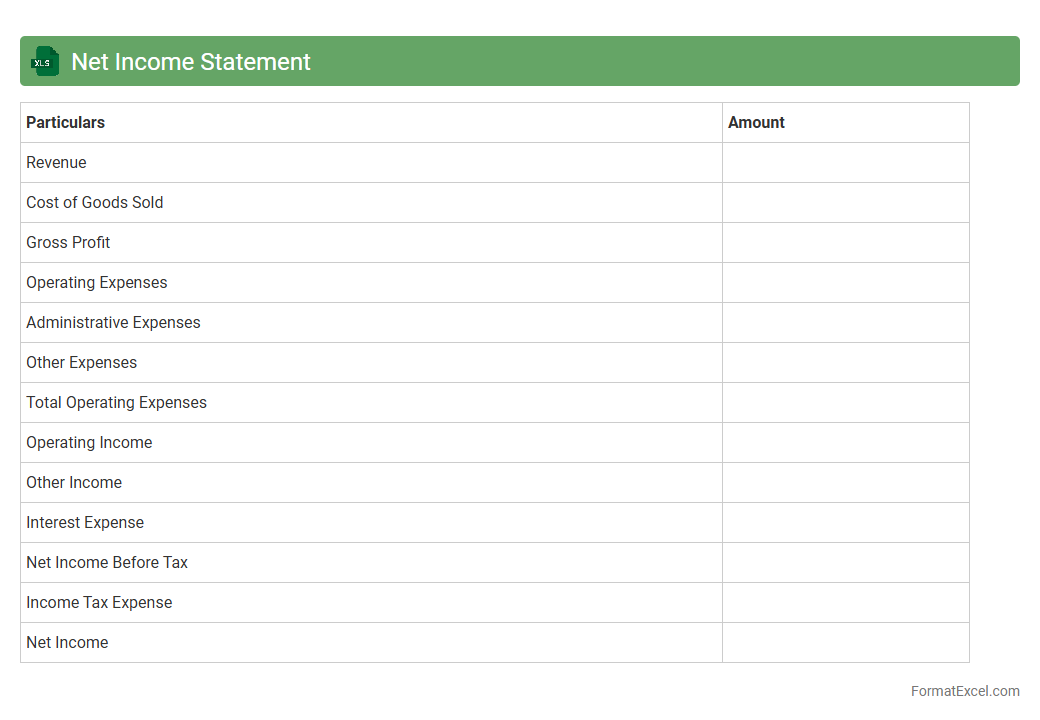Select the Amount column header
This screenshot has width=1040, height=720.
[756, 122]
